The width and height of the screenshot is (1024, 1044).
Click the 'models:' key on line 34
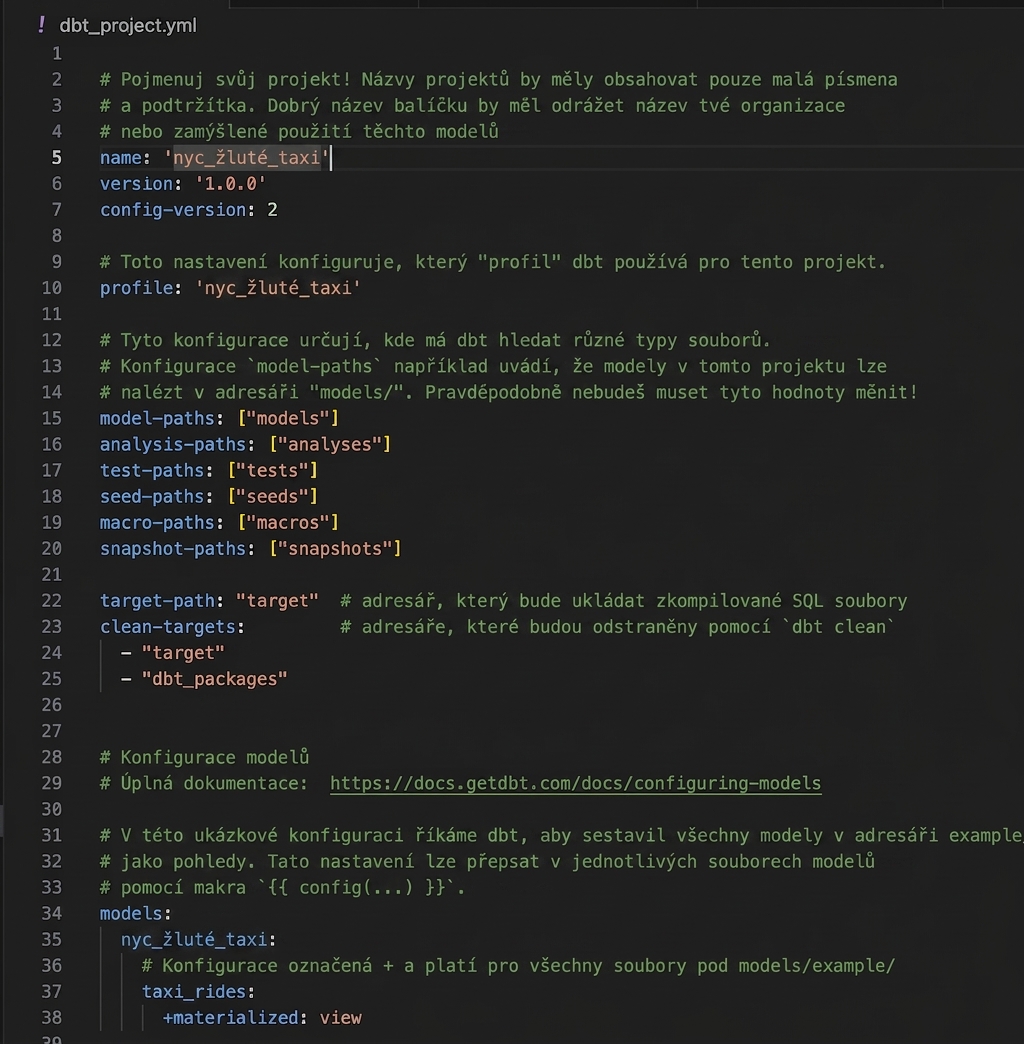136,914
